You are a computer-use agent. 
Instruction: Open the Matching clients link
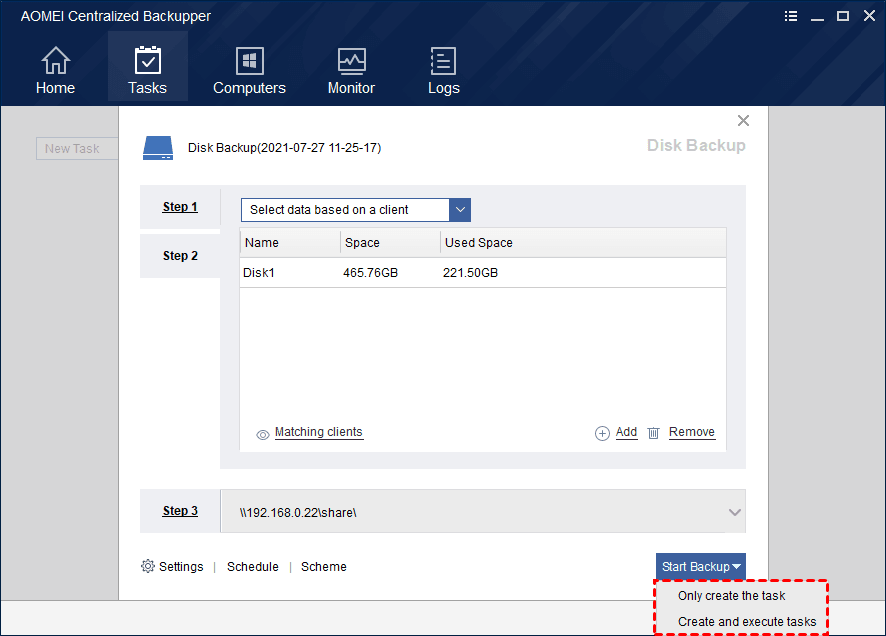click(318, 432)
